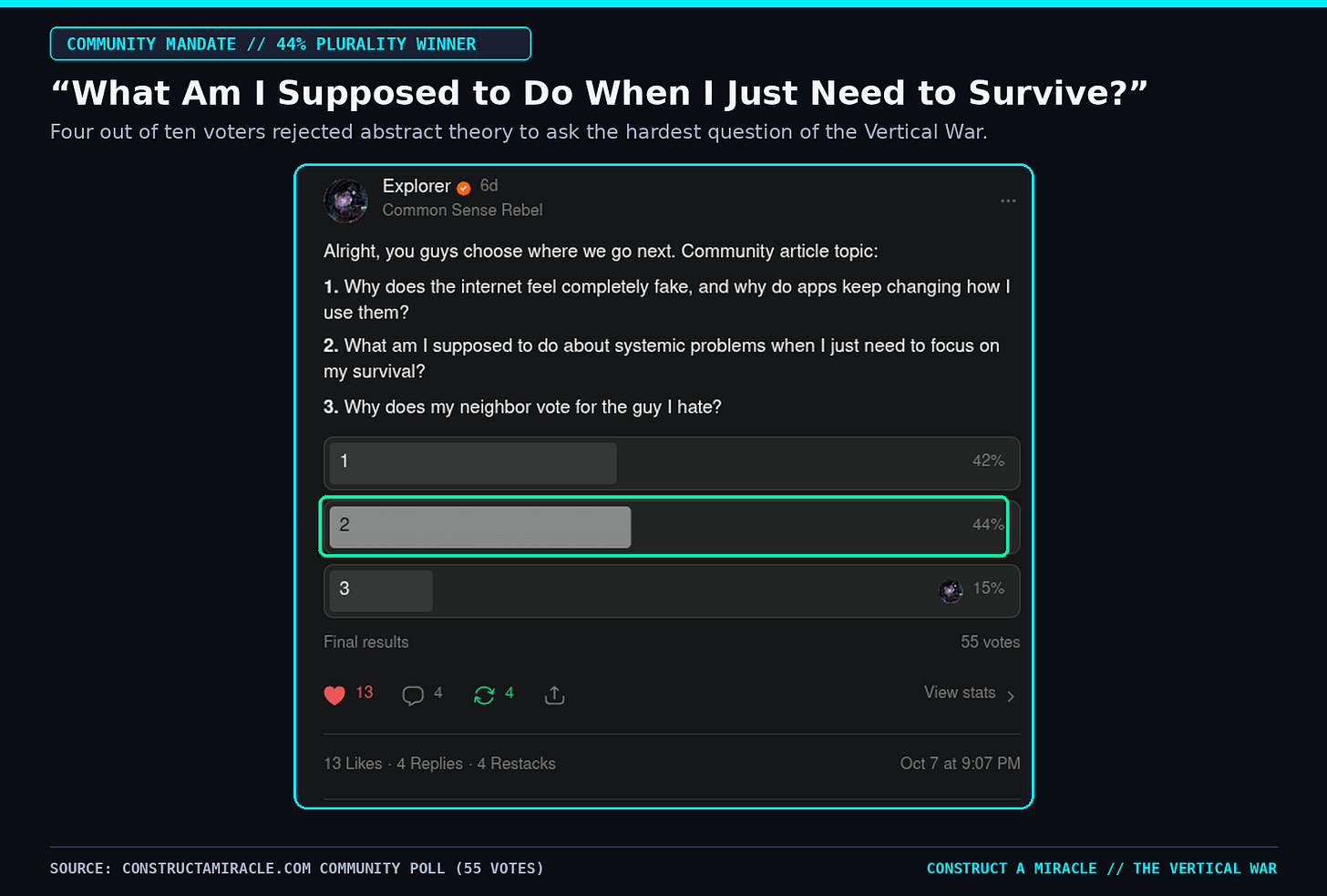
Task: Open replies via the comment bubble icon
Action: tap(413, 695)
